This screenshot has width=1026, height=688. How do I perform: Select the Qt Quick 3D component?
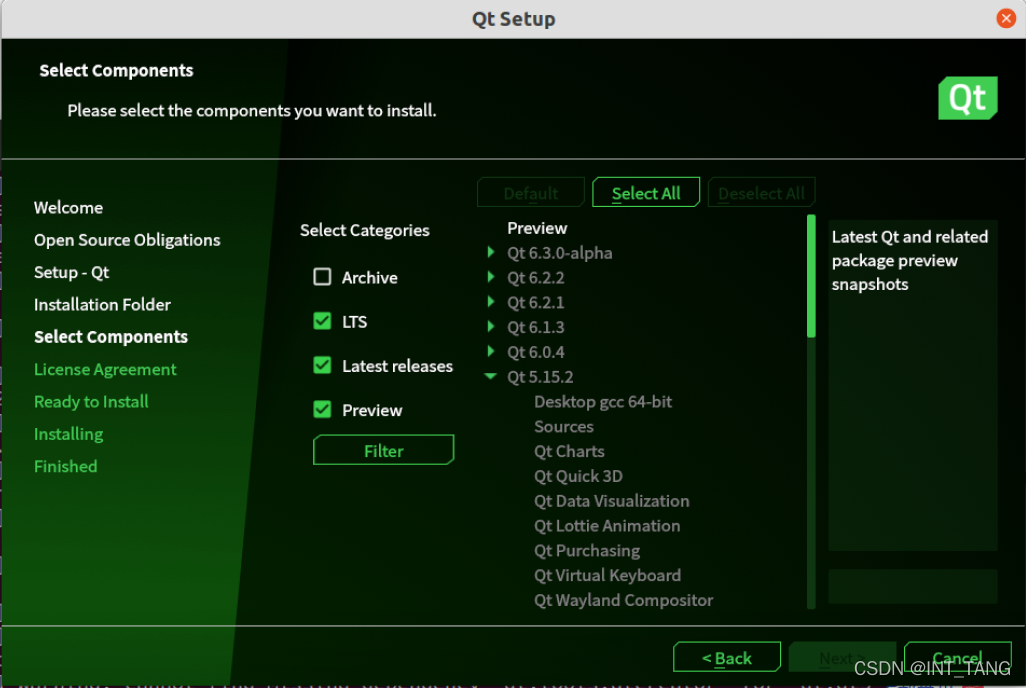point(578,476)
